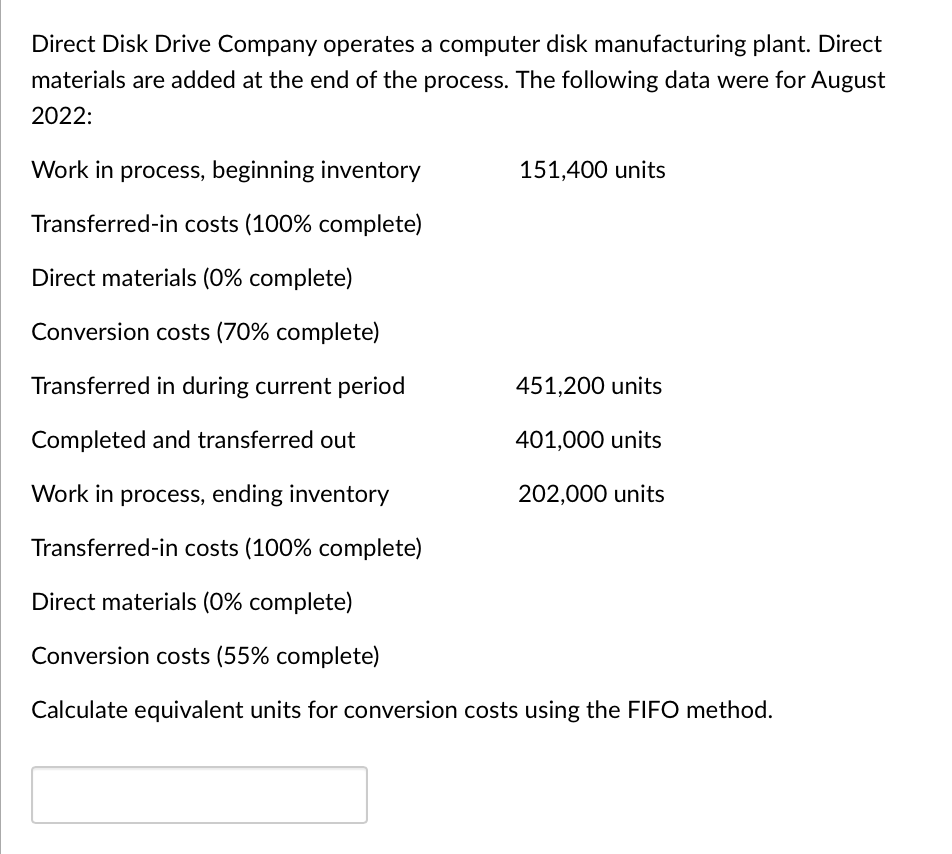
Task: Click the '401,000 units' value
Action: tap(588, 440)
